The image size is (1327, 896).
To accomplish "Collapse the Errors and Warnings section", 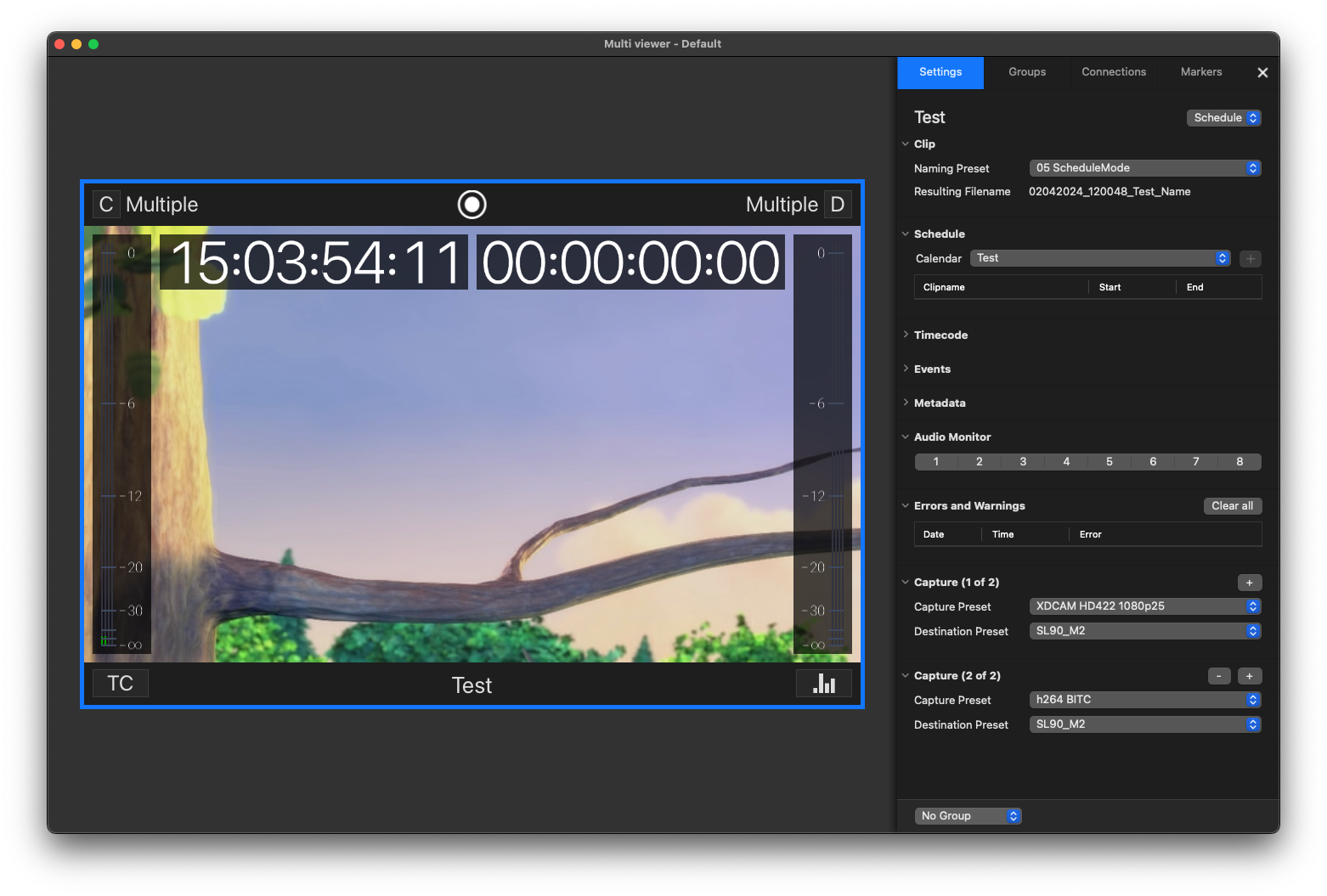I will click(906, 505).
